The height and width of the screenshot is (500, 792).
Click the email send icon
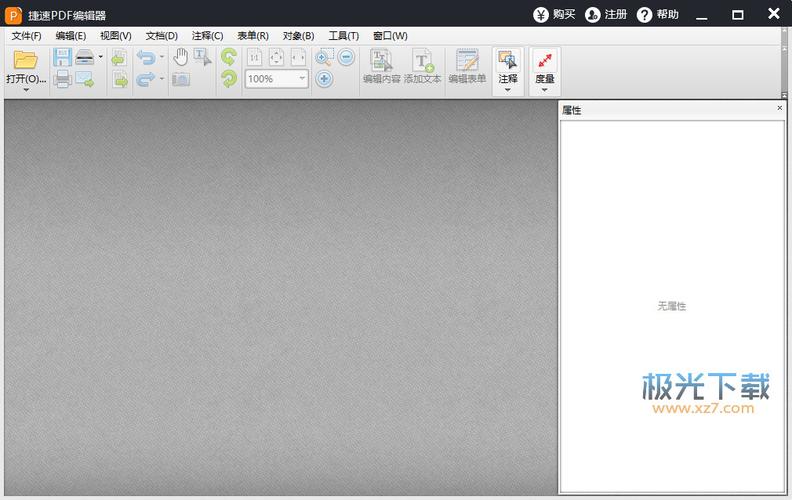84,79
